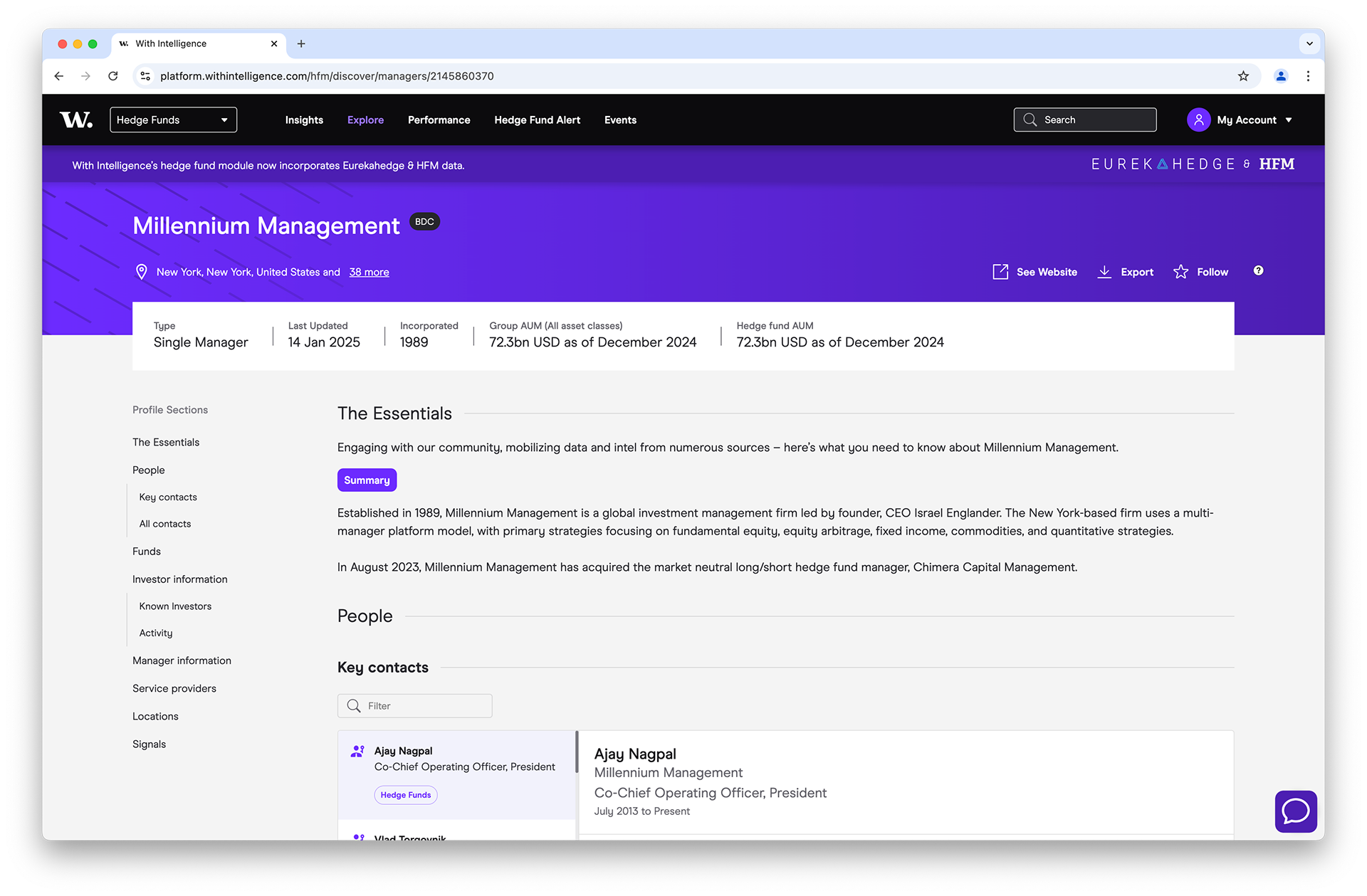Click the Ajay Nagpal detail panel heading

pyautogui.click(x=635, y=754)
